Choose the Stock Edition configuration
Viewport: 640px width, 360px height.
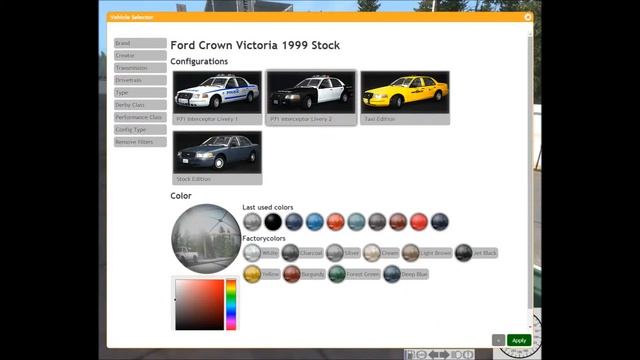click(217, 158)
